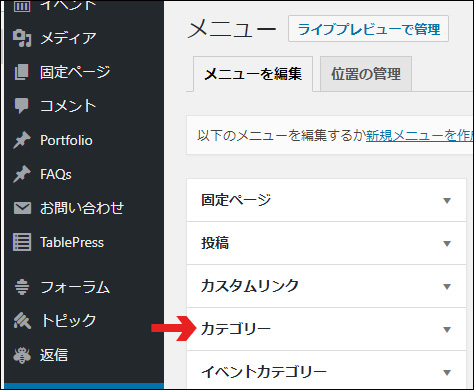Click the フォーラム forum icon
Image resolution: width=474 pixels, height=390 pixels.
click(22, 287)
